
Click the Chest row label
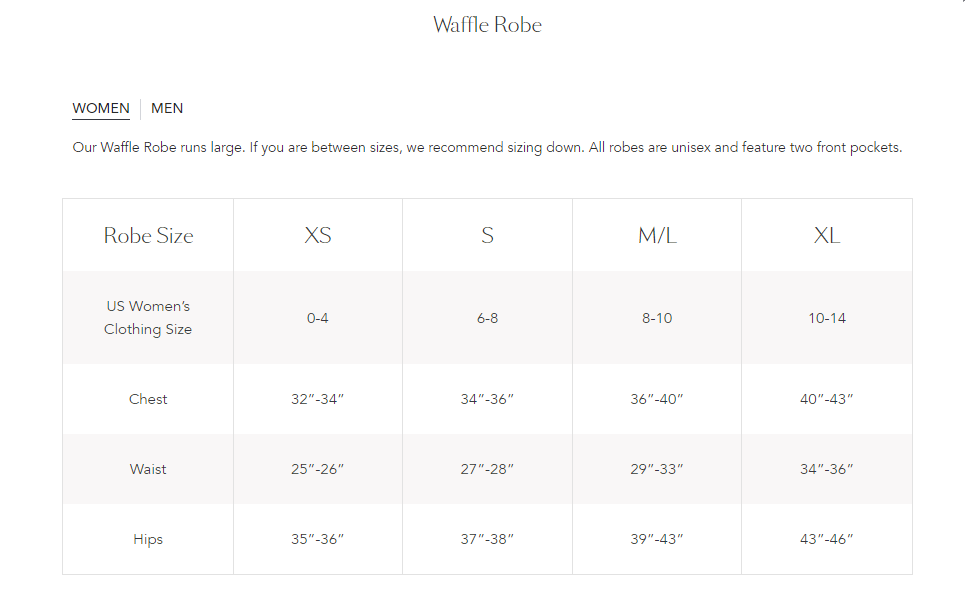(147, 398)
